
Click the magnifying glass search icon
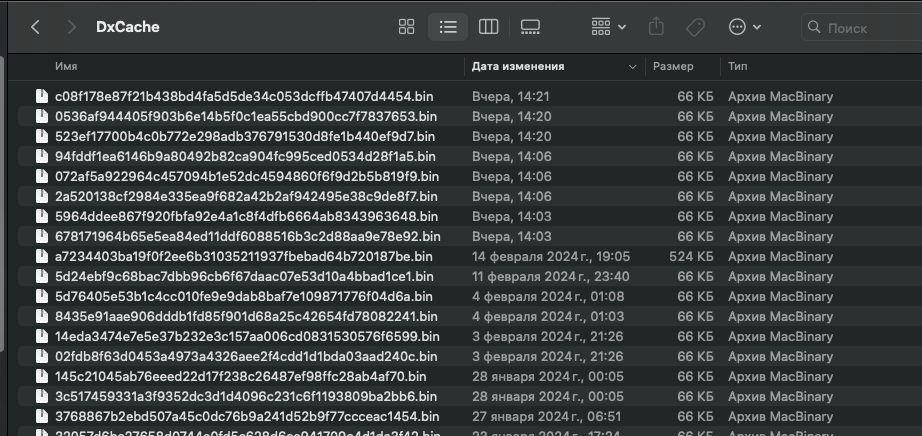tap(814, 28)
